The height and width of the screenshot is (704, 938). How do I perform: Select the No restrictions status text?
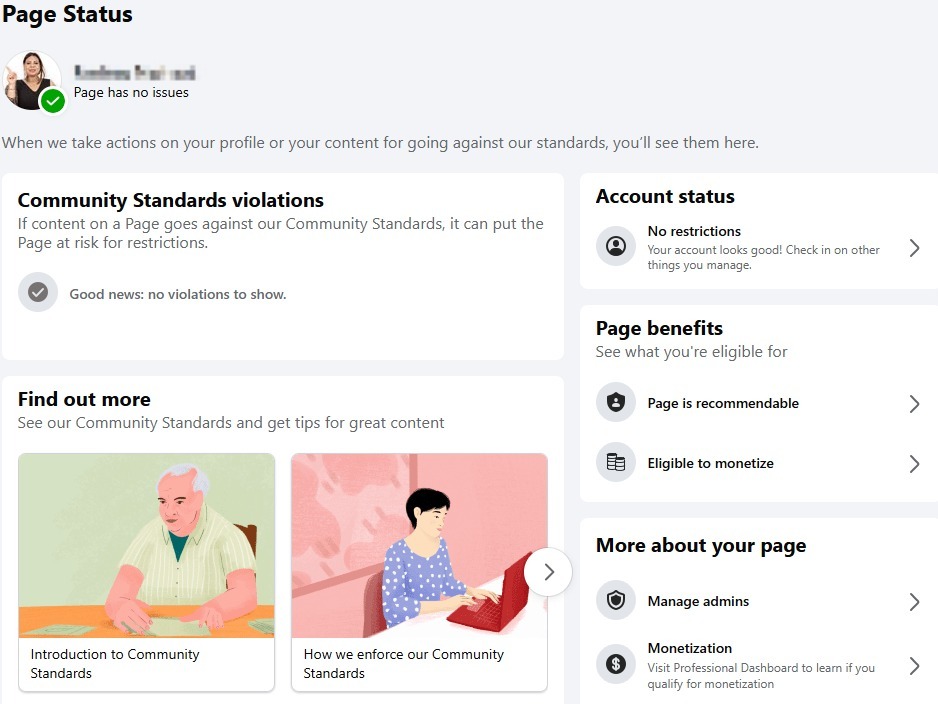coord(694,231)
